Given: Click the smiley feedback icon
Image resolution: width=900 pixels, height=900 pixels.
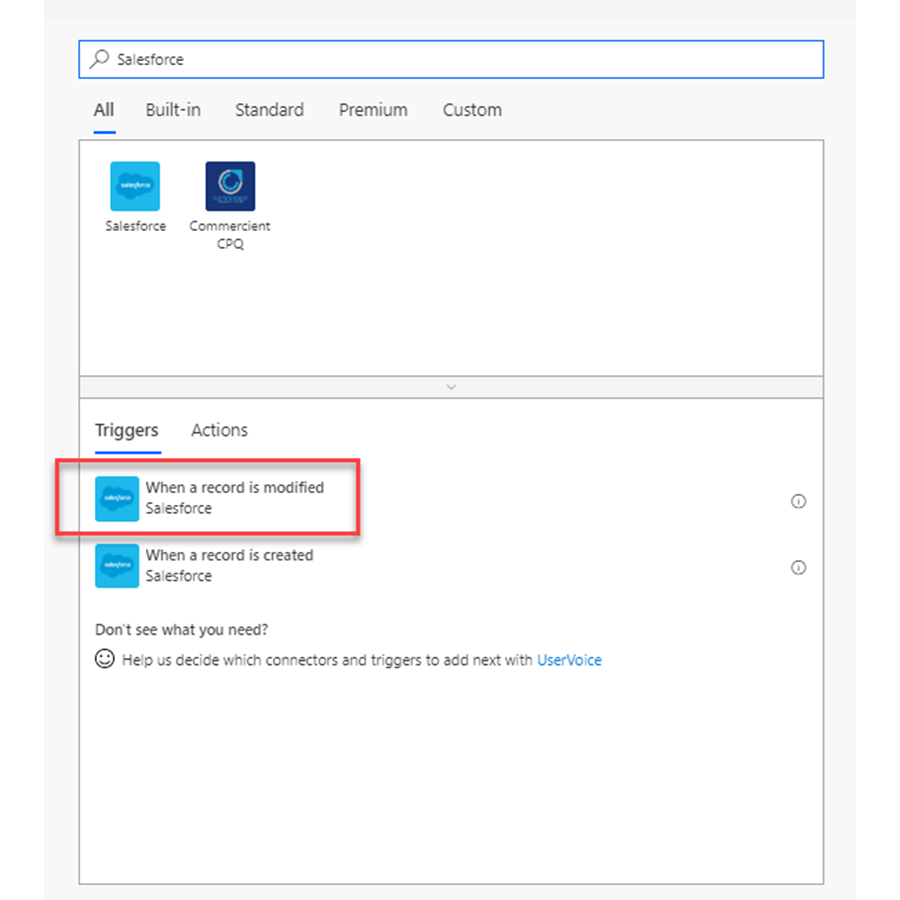Looking at the screenshot, I should tap(104, 658).
